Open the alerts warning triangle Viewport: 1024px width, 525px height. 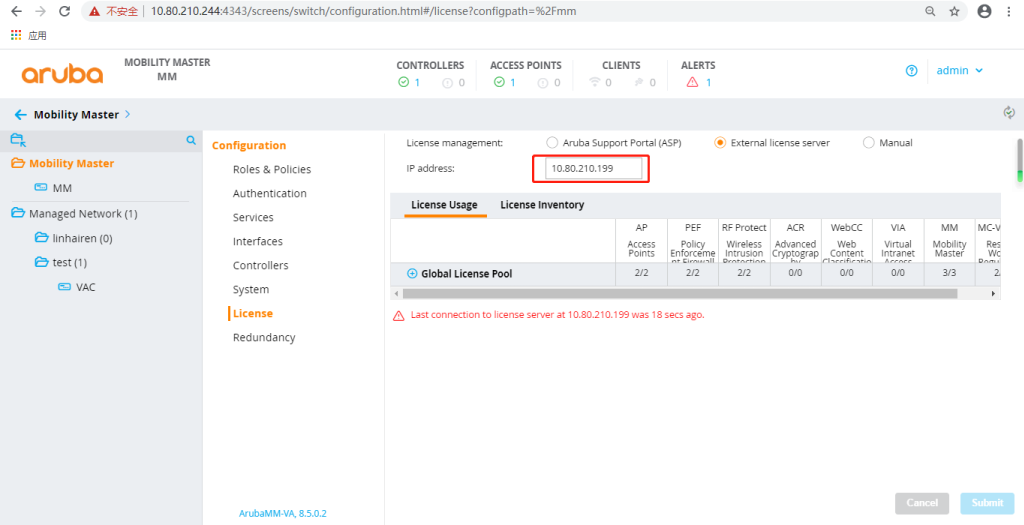[692, 82]
